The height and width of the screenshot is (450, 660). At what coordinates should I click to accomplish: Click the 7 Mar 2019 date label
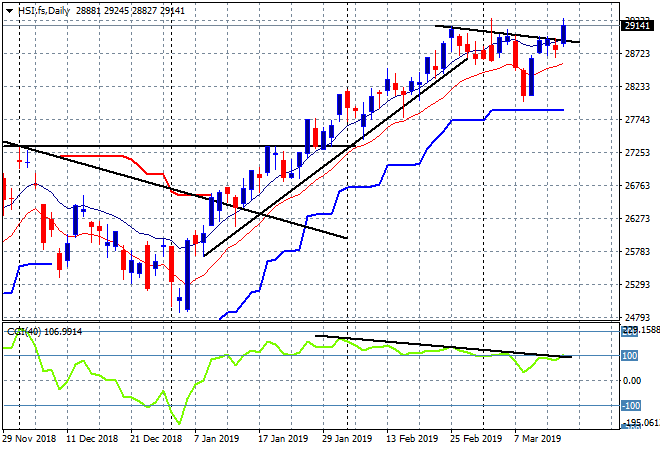(x=537, y=439)
